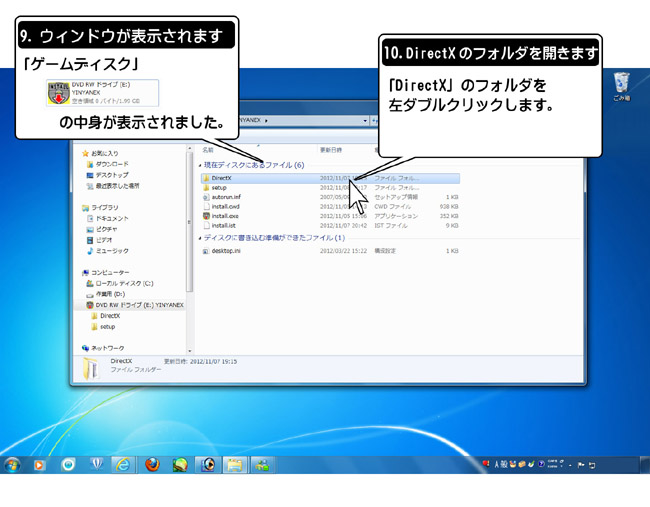Launch the orange media player taskbar icon
The image size is (650, 507).
tap(39, 465)
